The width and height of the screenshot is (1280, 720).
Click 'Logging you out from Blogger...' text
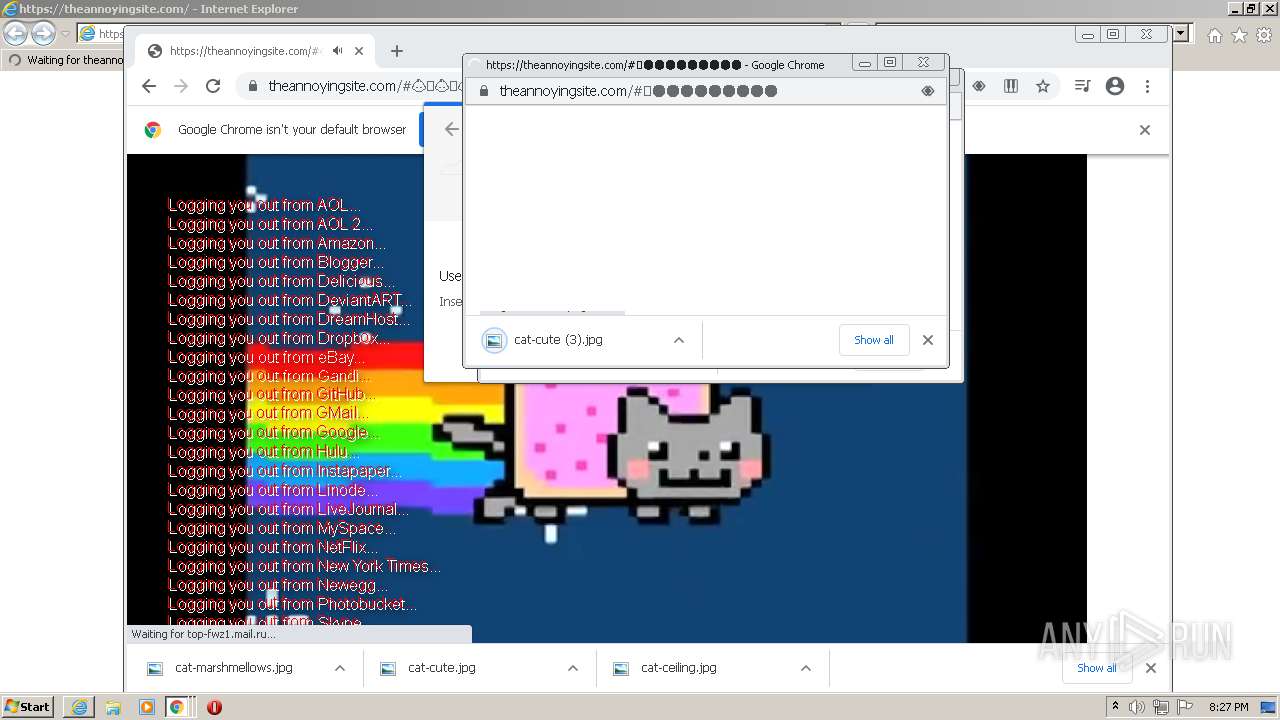pyautogui.click(x=276, y=262)
